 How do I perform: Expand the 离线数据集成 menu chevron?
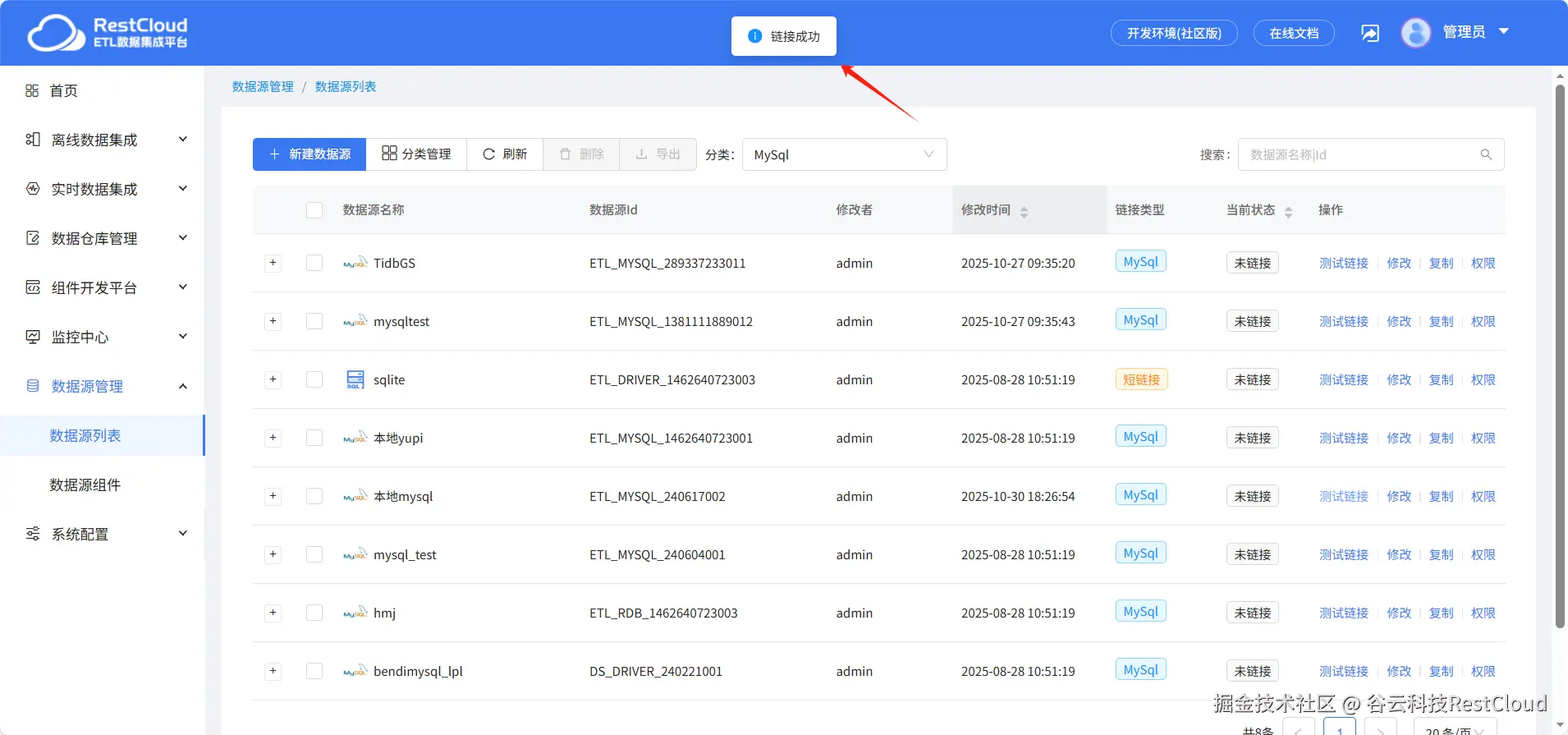coord(183,140)
